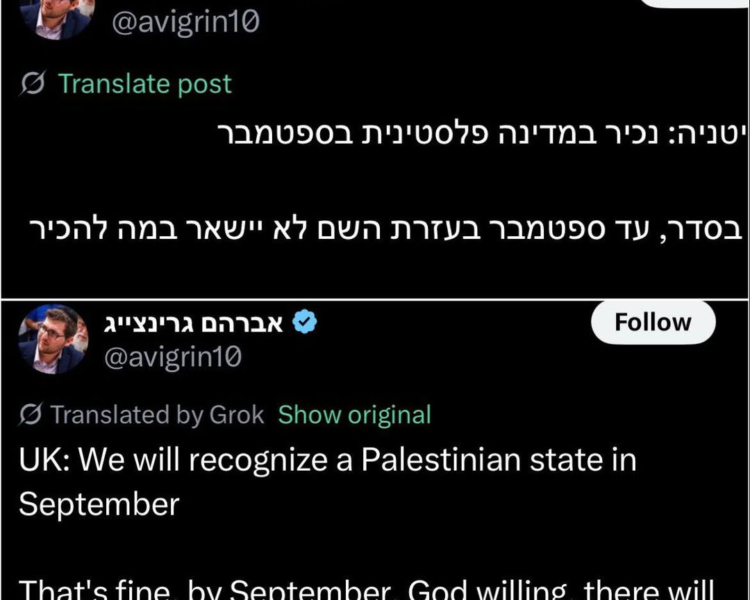Show original Hebrew text of lower post

click(354, 414)
